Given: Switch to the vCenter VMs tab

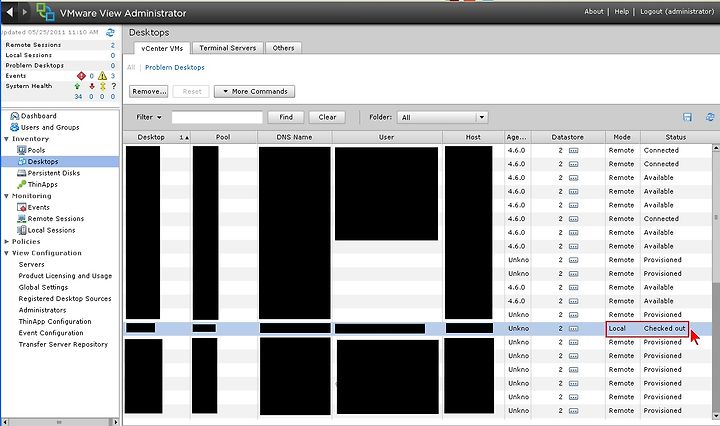Looking at the screenshot, I should pyautogui.click(x=162, y=48).
